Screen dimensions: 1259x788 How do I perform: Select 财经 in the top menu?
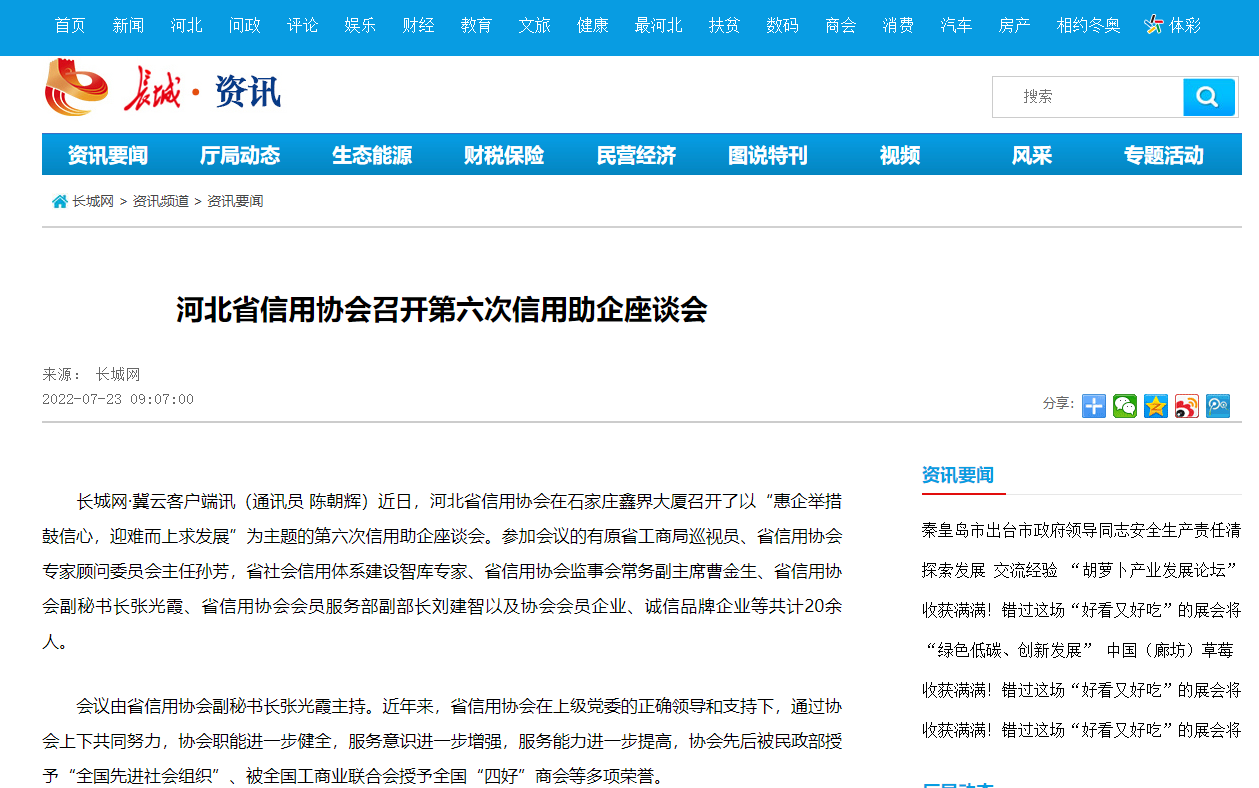pos(418,26)
